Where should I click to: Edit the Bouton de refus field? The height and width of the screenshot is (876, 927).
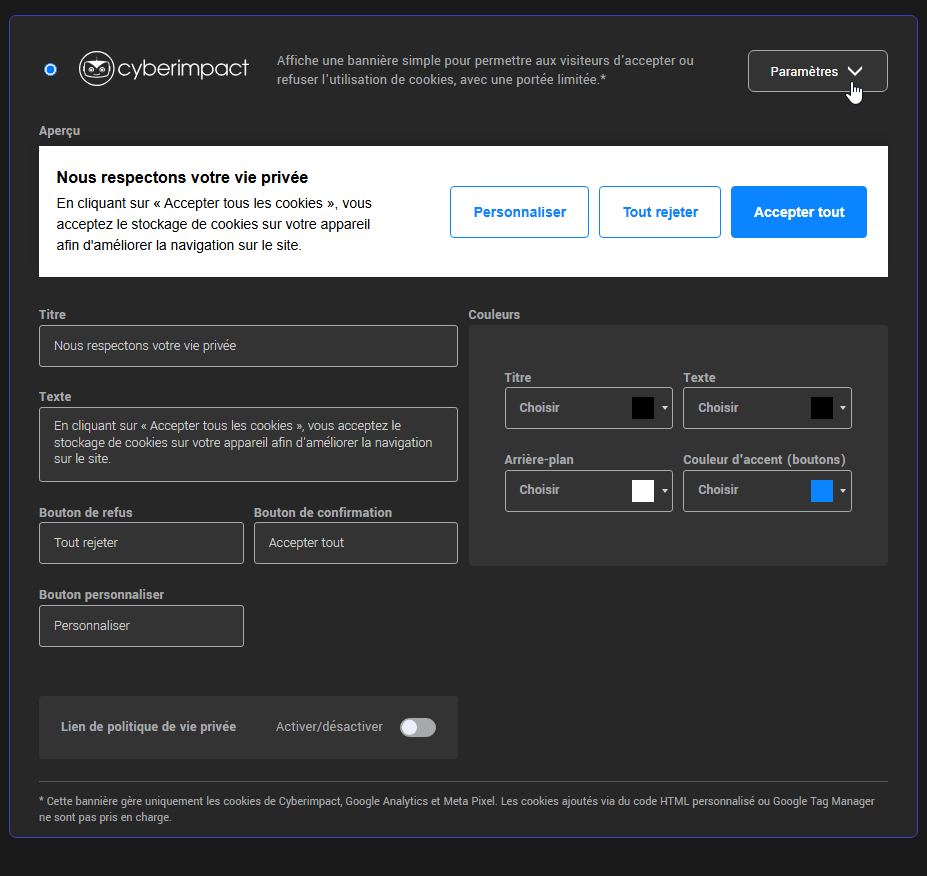tap(141, 543)
